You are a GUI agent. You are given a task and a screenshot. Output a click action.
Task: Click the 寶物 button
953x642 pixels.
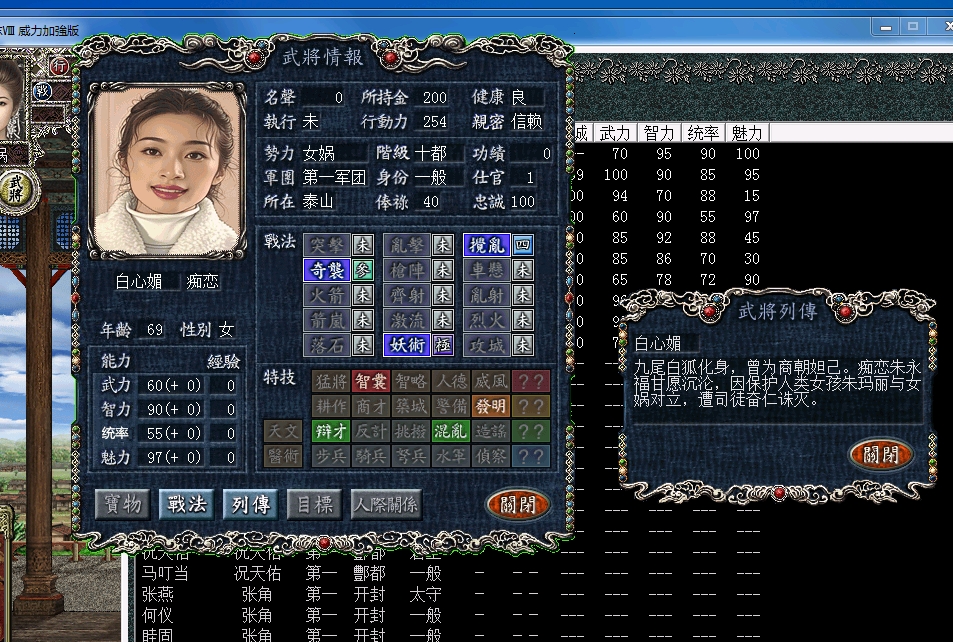coord(123,504)
